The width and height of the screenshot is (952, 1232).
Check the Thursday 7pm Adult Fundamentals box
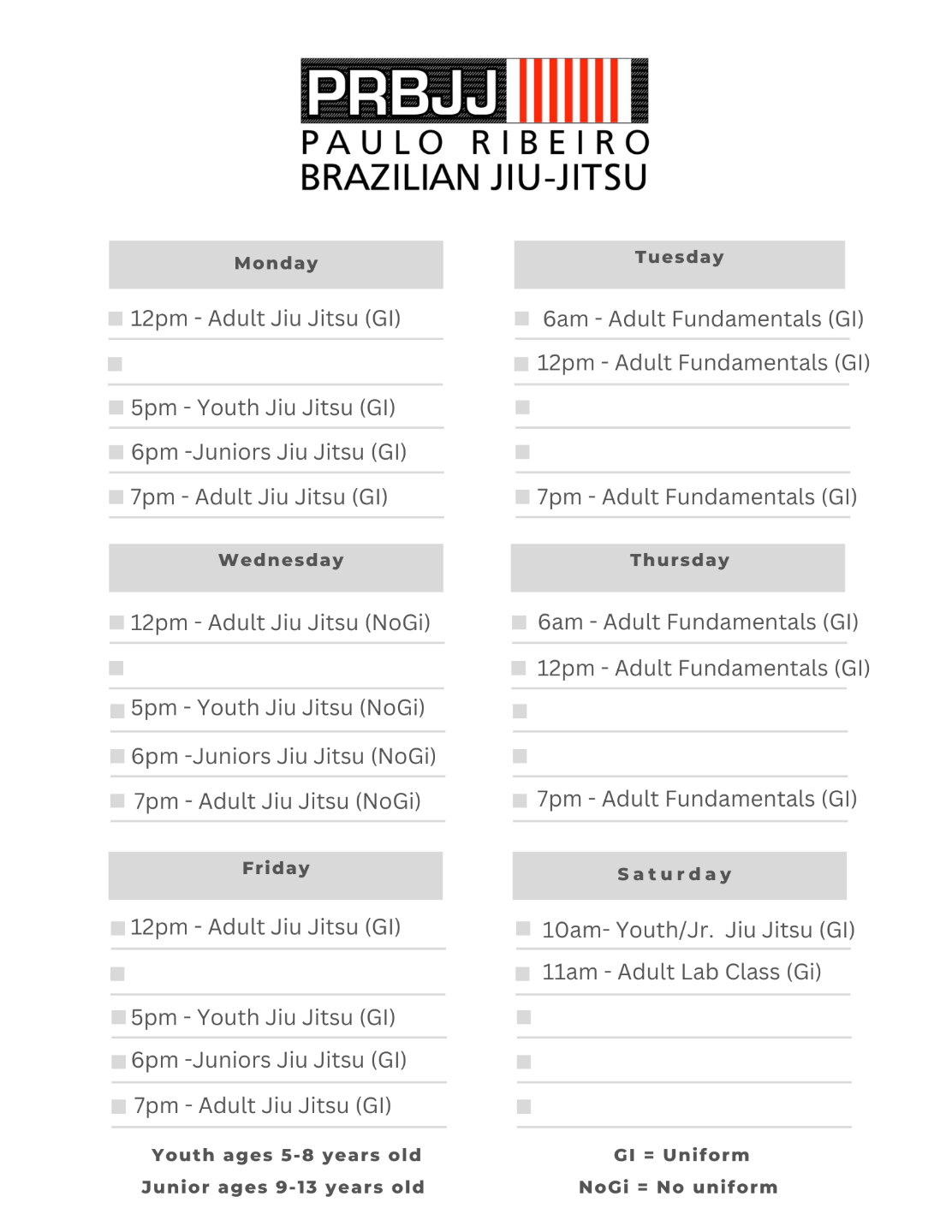pyautogui.click(x=520, y=801)
